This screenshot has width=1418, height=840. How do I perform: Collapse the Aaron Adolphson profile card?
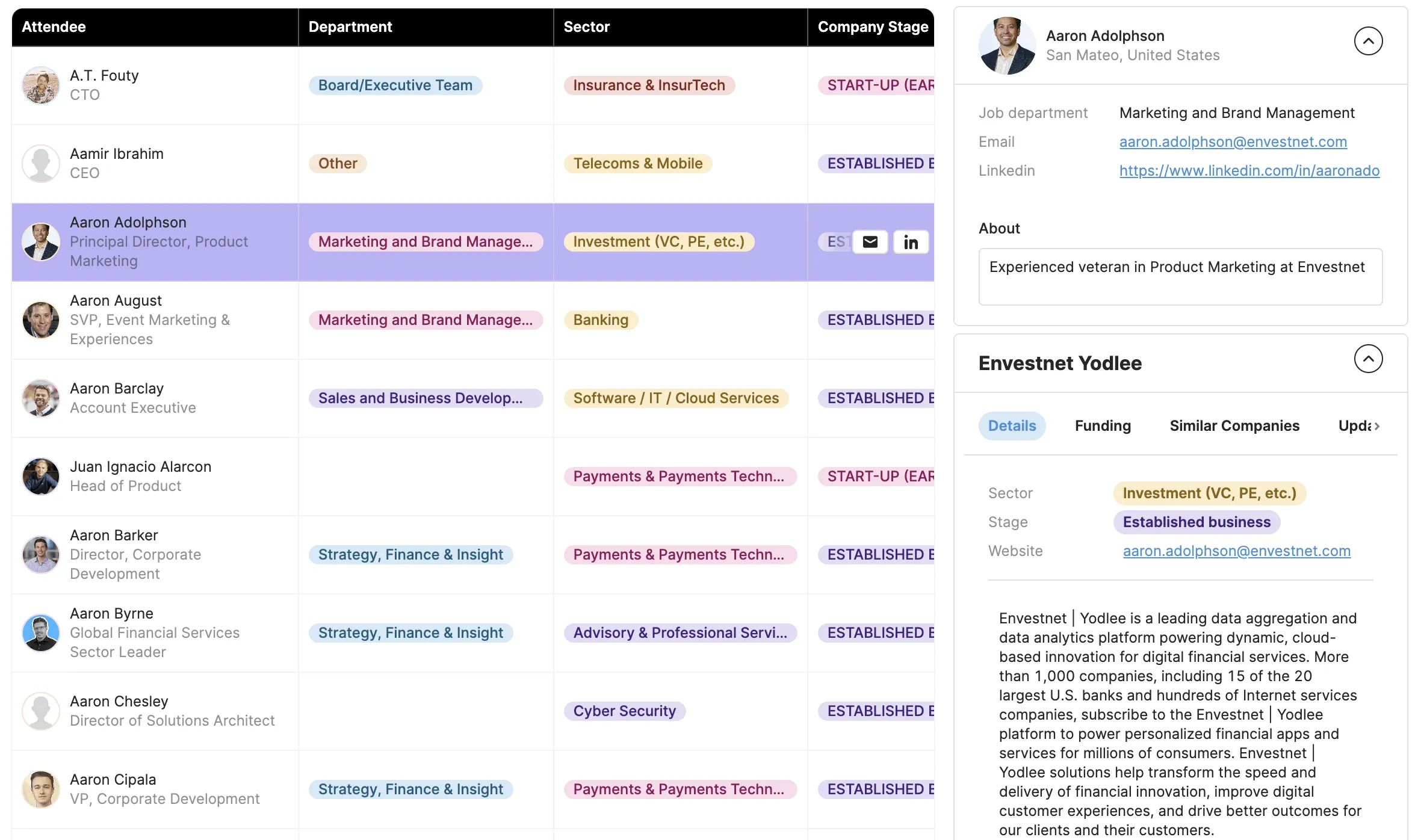[1368, 41]
